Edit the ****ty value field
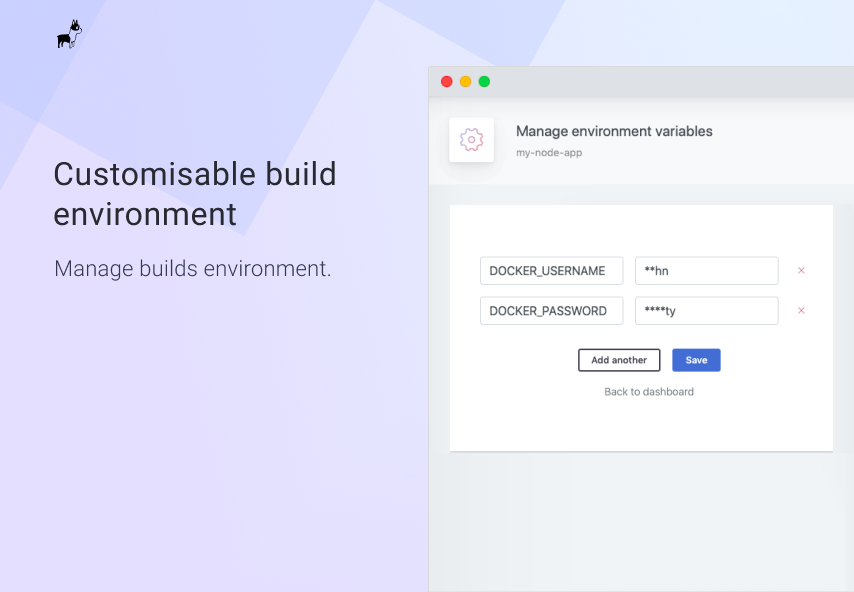 point(706,310)
